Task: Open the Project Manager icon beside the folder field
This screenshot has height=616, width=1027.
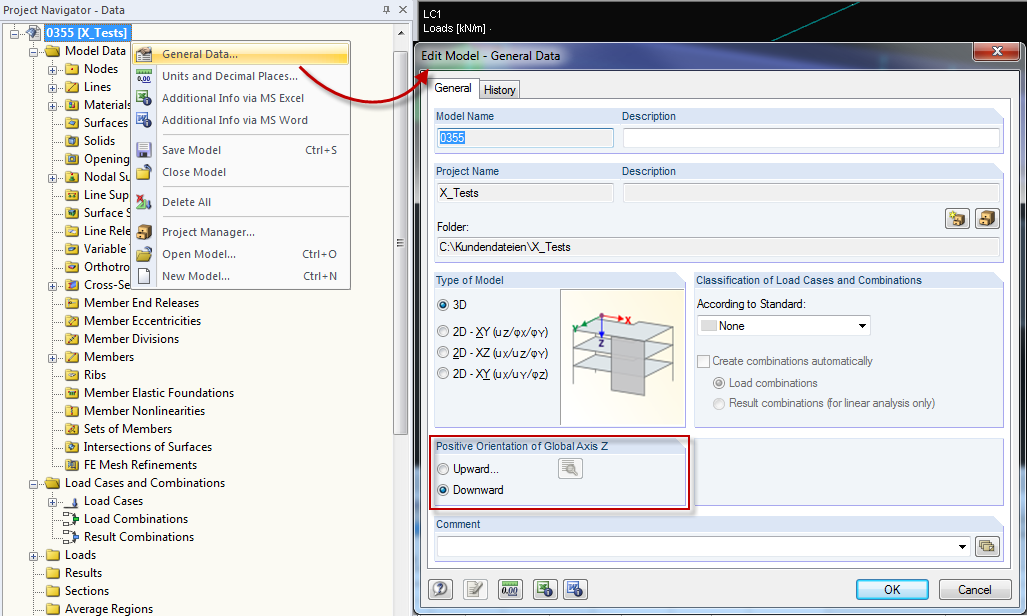Action: coord(987,218)
